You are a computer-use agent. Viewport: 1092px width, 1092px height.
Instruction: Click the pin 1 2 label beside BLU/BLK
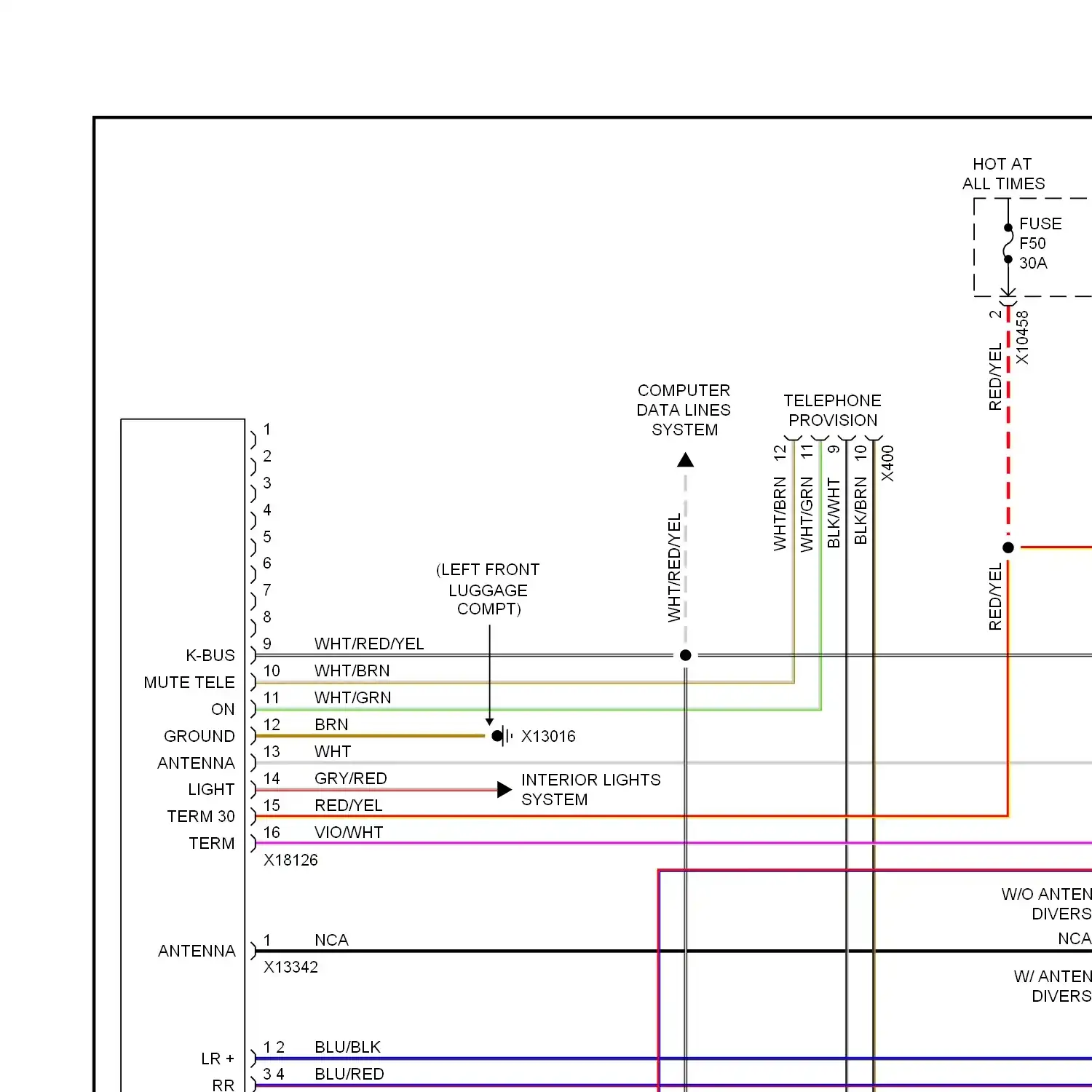274,1047
